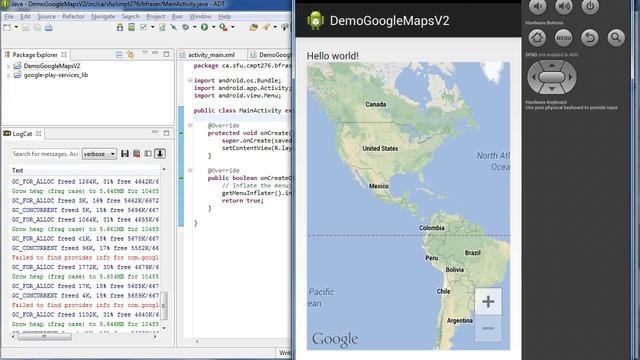Open the Refactor menu
This screenshot has width=640, height=360.
pyautogui.click(x=73, y=16)
